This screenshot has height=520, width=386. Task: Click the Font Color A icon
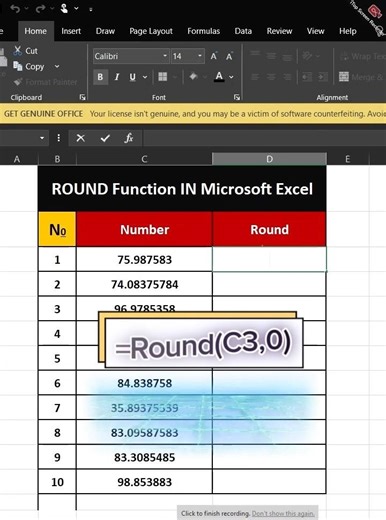219,77
